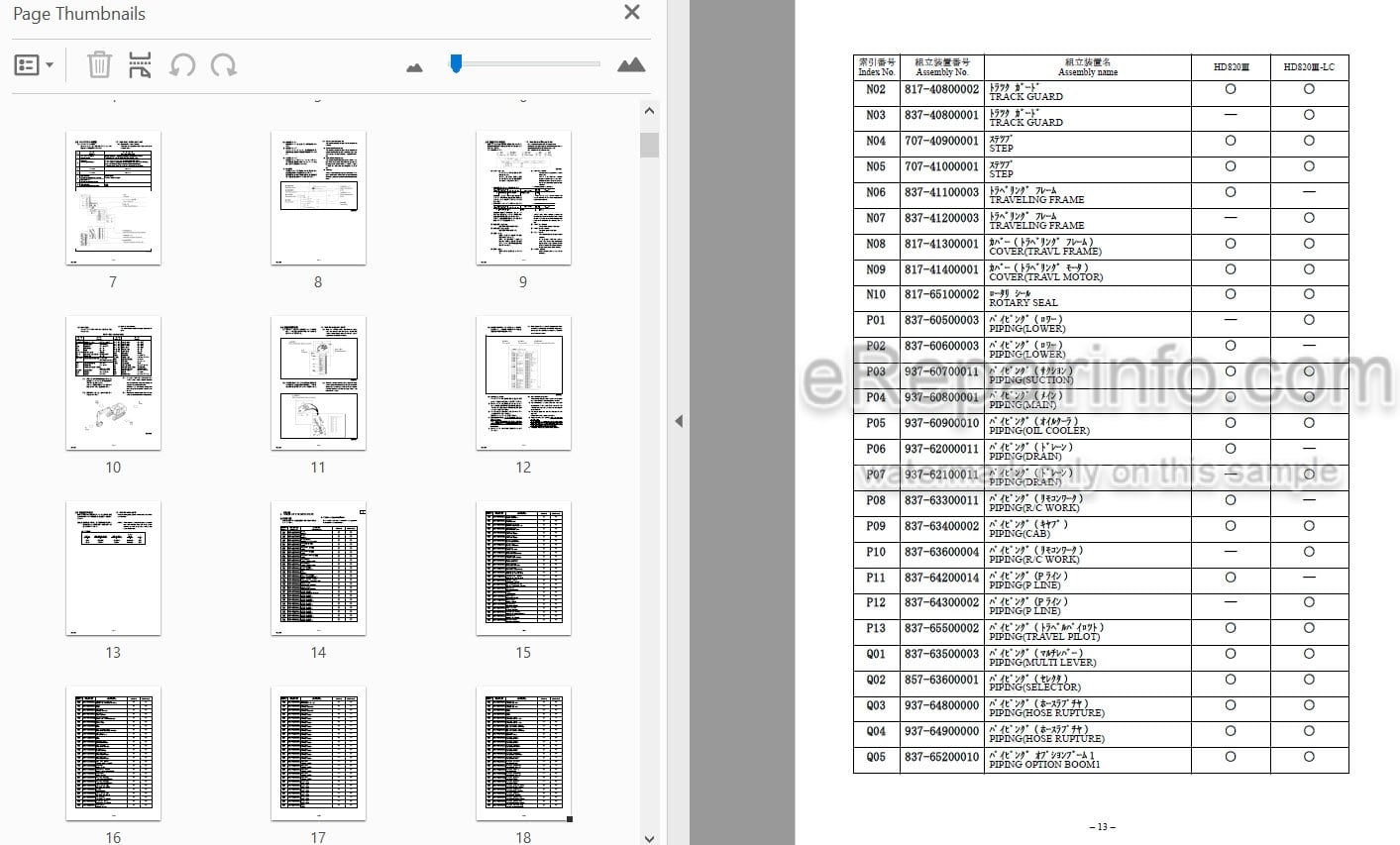Click ROTARY SEAL assembly name
1400x845 pixels.
(x=1023, y=302)
